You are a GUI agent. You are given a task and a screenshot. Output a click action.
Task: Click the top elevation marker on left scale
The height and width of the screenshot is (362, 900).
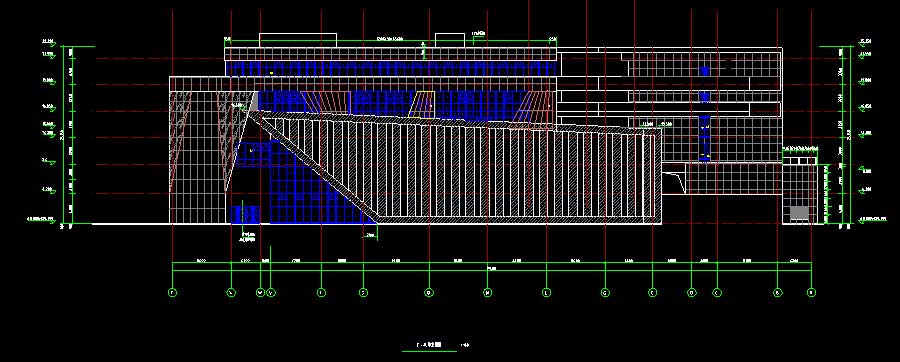(x=48, y=42)
